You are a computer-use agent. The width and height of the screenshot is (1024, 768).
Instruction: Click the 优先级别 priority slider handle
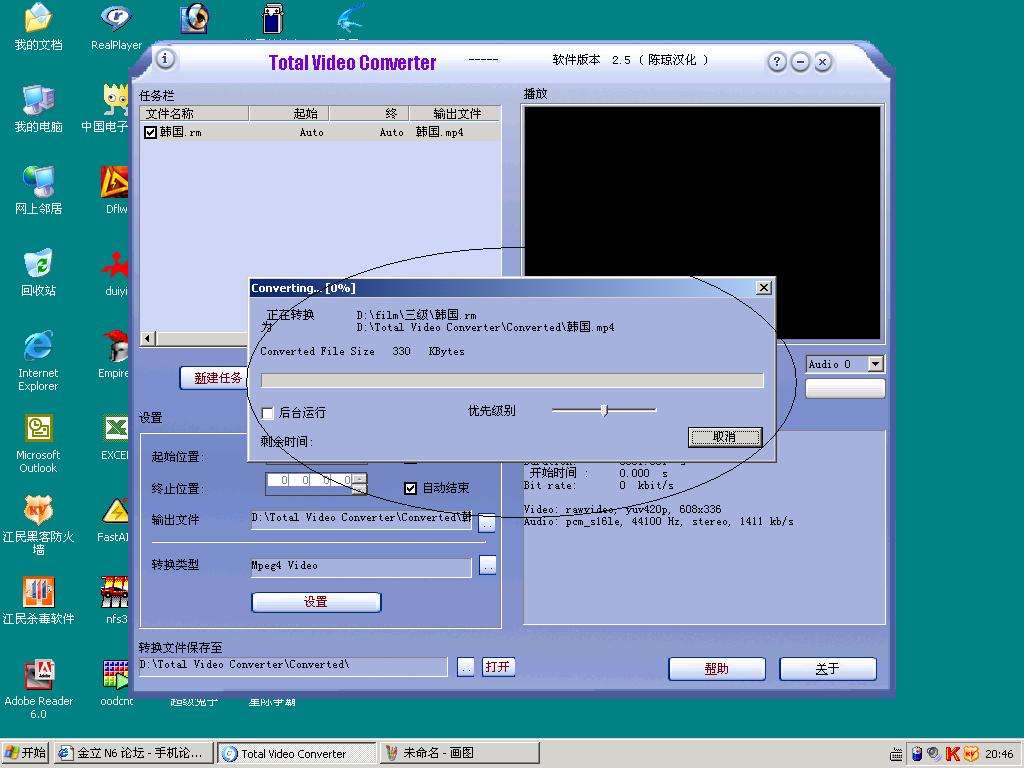(604, 410)
